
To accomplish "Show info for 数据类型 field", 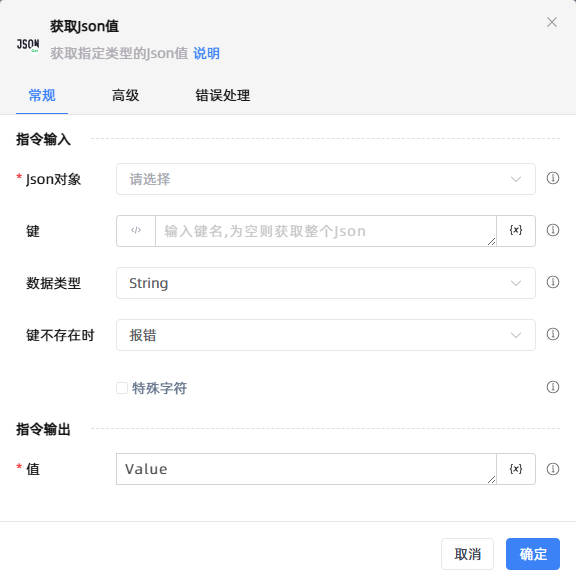I will [x=553, y=282].
